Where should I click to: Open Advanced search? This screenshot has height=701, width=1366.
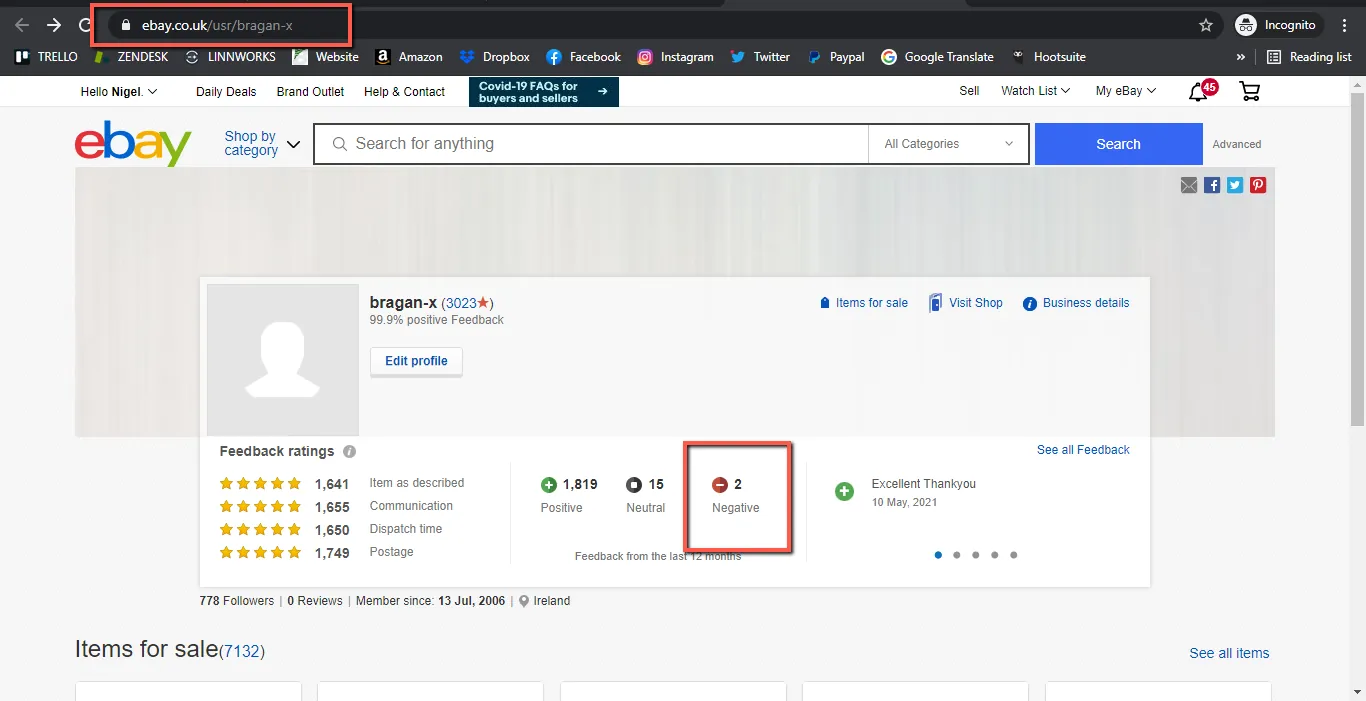pyautogui.click(x=1237, y=144)
